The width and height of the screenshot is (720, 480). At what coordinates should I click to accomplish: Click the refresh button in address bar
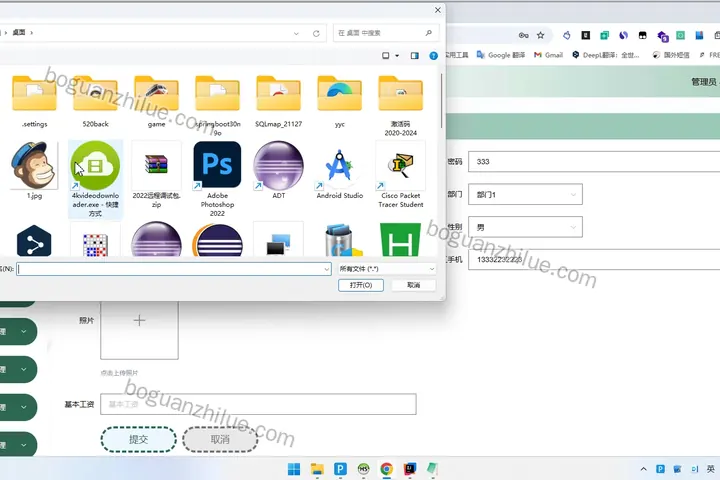(x=316, y=34)
